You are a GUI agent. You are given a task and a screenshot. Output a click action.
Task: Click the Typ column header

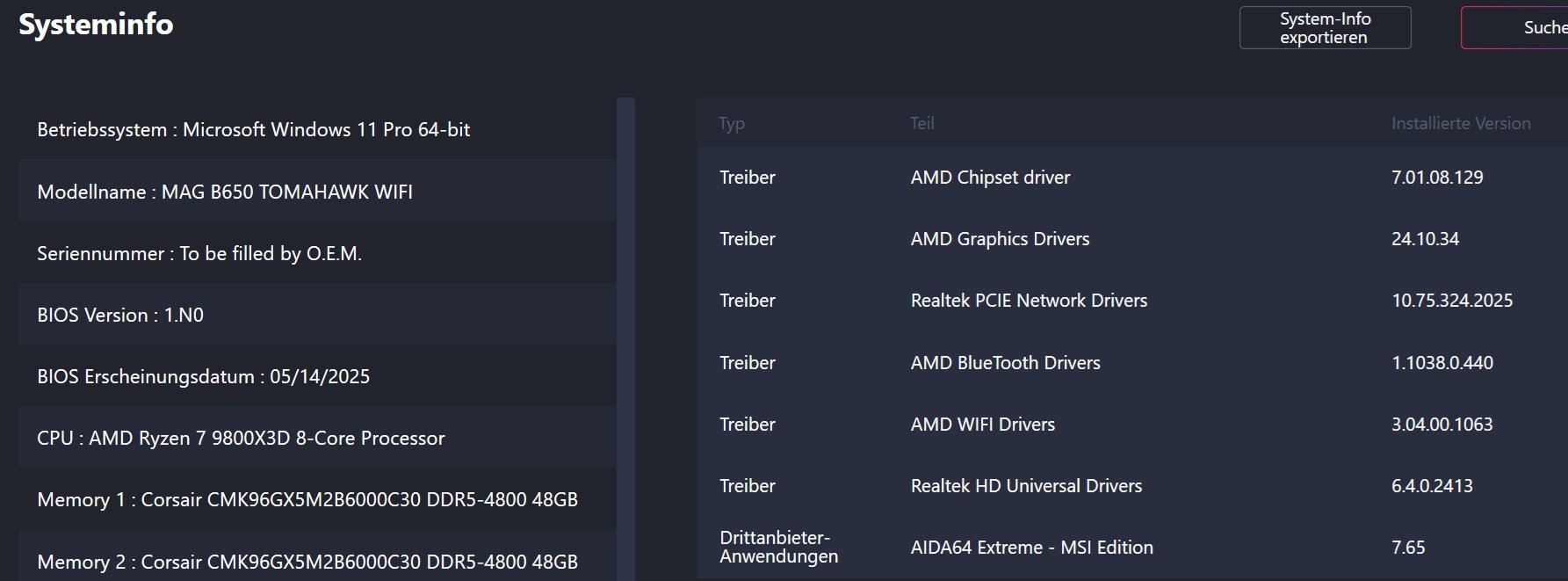[x=732, y=124]
